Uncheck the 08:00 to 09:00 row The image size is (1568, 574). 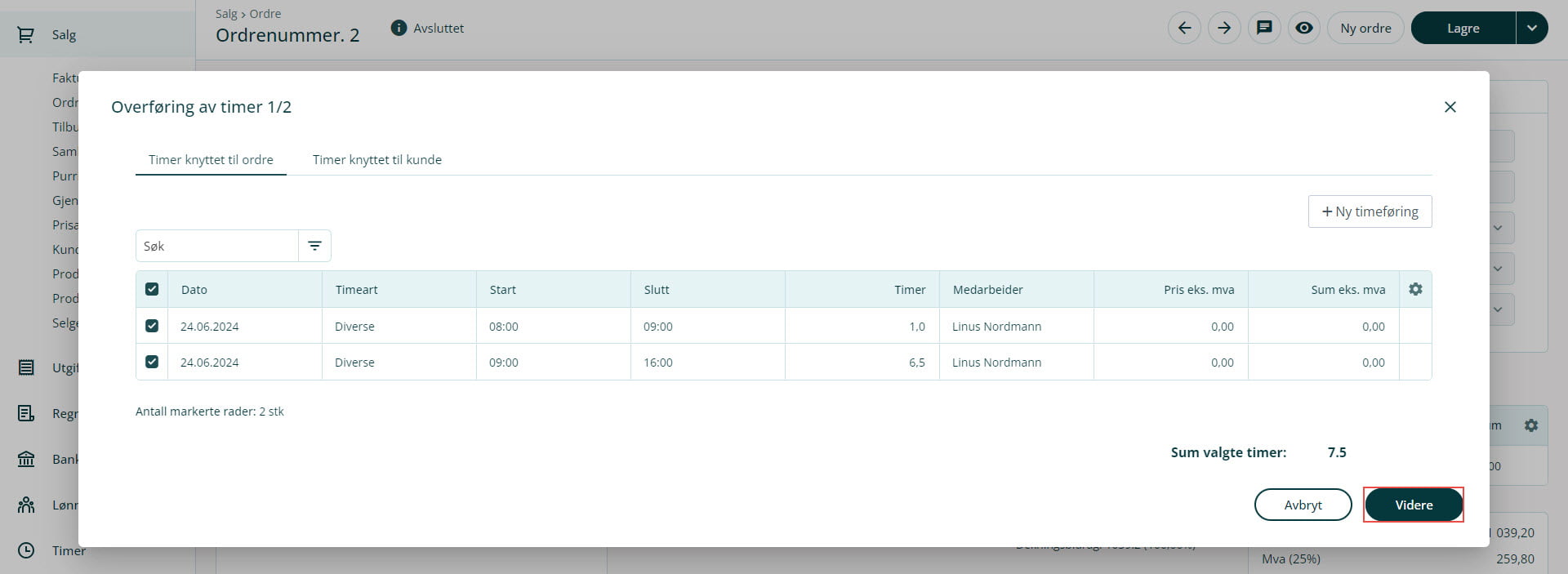tap(152, 326)
